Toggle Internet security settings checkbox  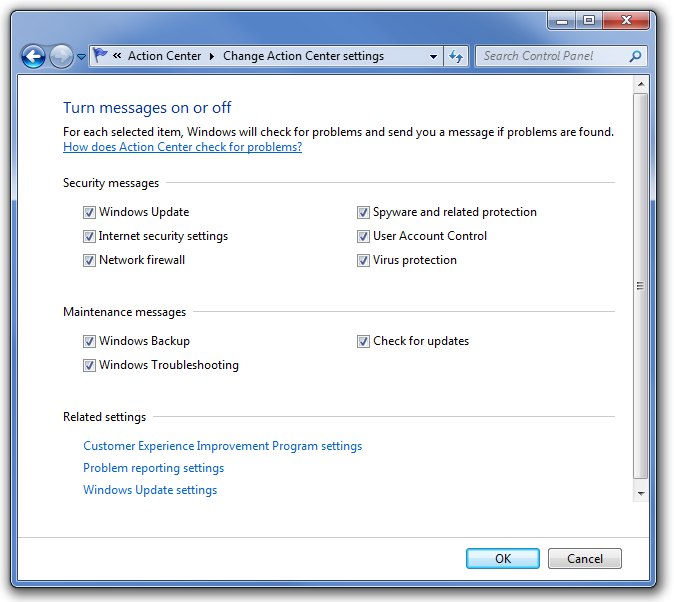click(x=89, y=236)
